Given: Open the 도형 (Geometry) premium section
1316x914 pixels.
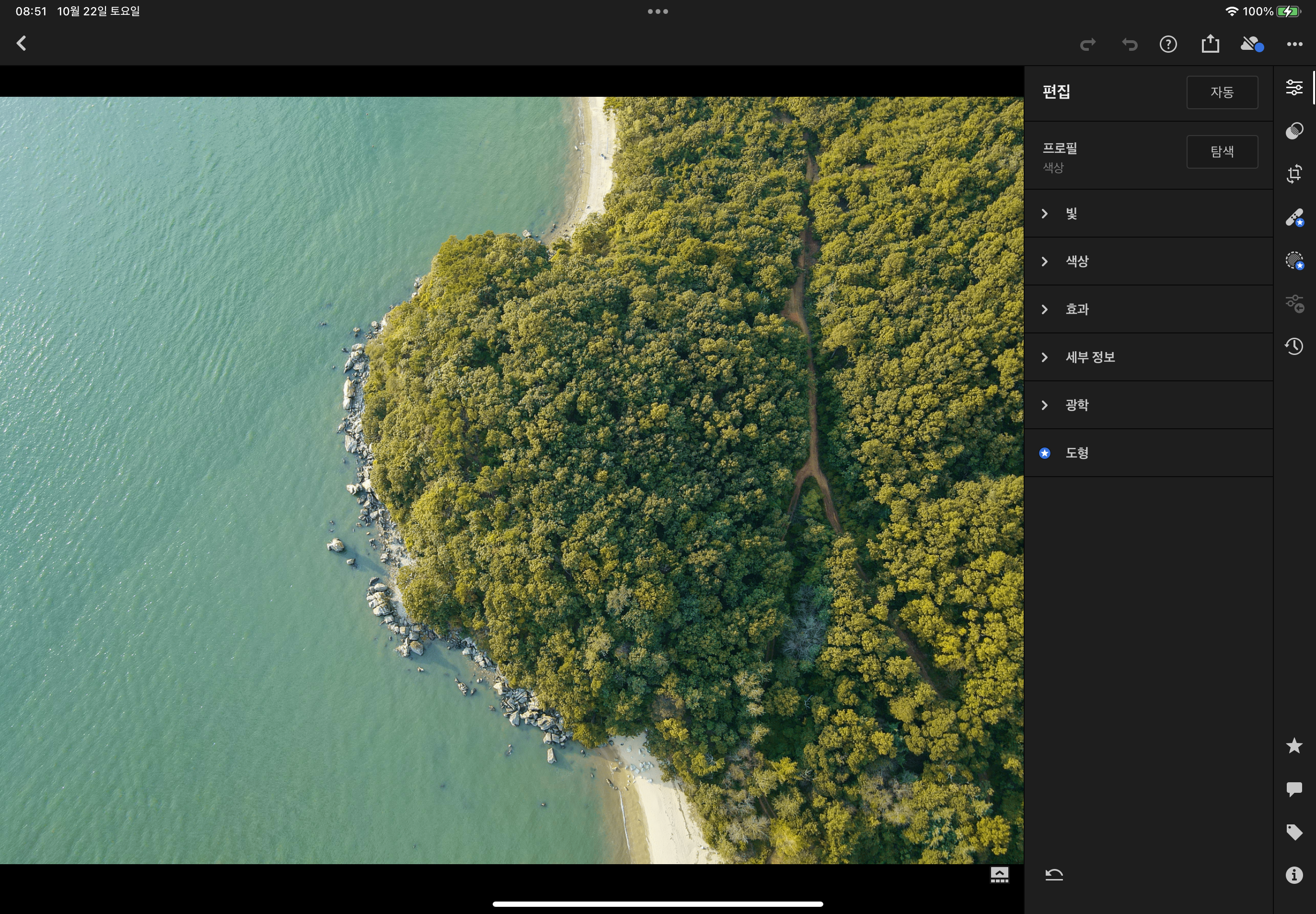Looking at the screenshot, I should coord(1076,453).
